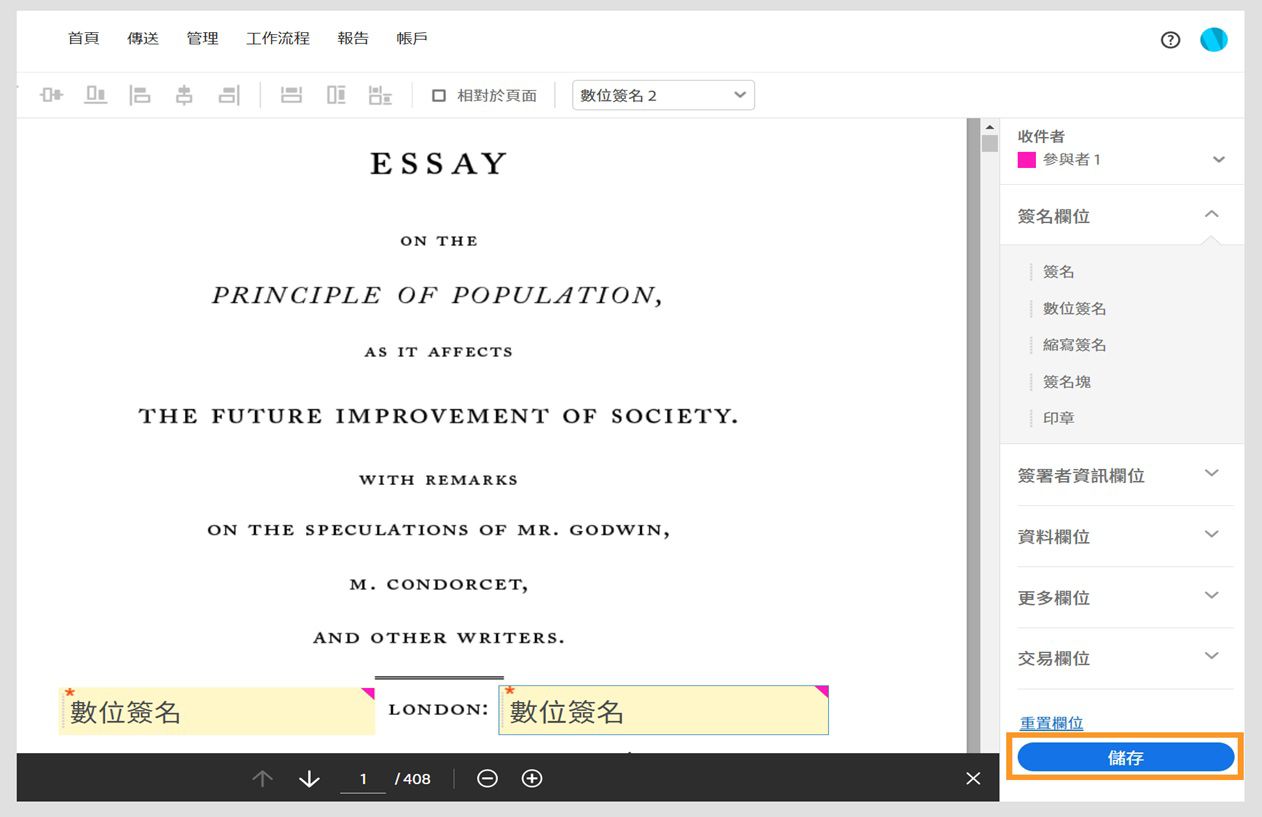Click the zoom in plus control
The width and height of the screenshot is (1262, 817).
click(532, 778)
